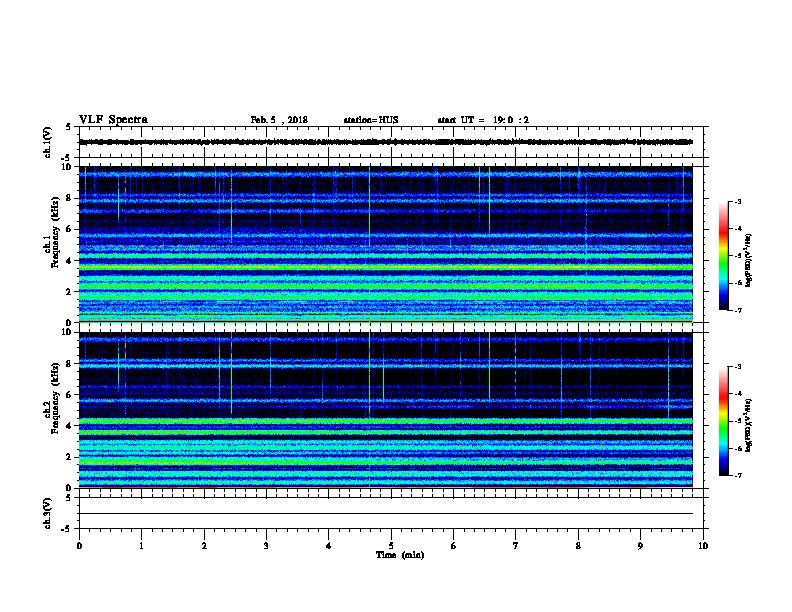Screen dimensions: 792x612
Task: Click the ch.2 frequency axis "4" tick label
Action: click(69, 426)
